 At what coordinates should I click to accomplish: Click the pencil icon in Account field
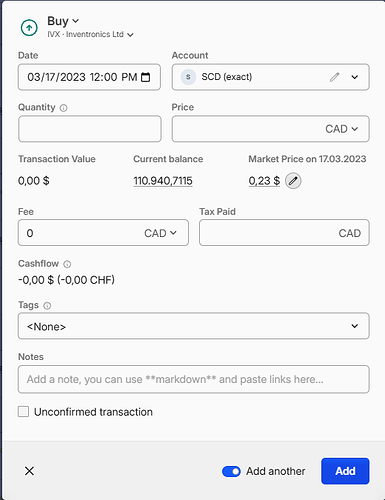[x=334, y=77]
